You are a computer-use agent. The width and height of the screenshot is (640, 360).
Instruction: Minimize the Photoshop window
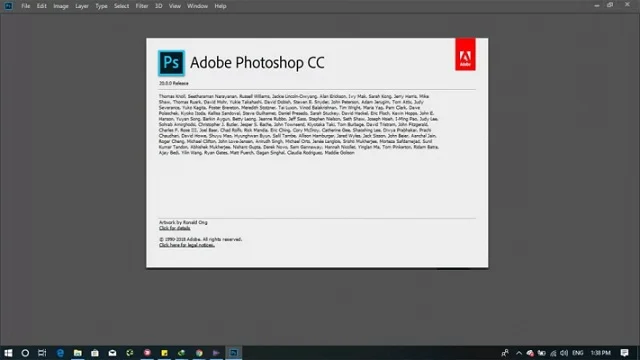(x=597, y=5)
